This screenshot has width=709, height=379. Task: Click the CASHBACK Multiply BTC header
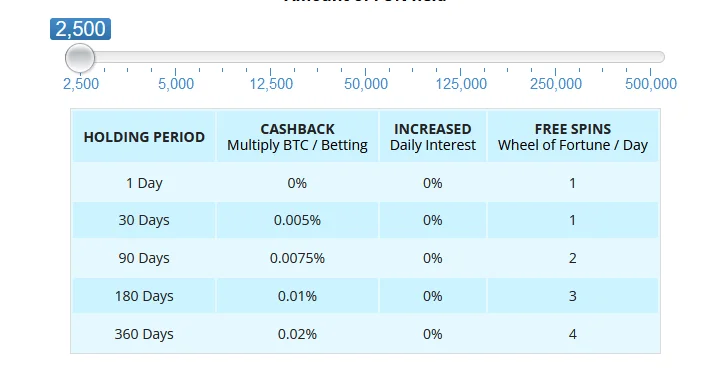297,137
